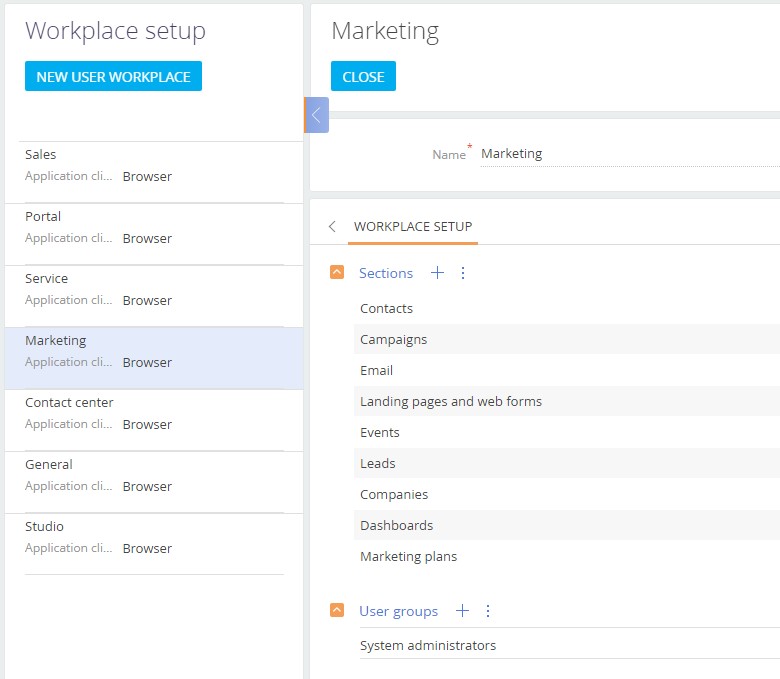Click the Sections heading link
The image size is (780, 679).
[386, 273]
